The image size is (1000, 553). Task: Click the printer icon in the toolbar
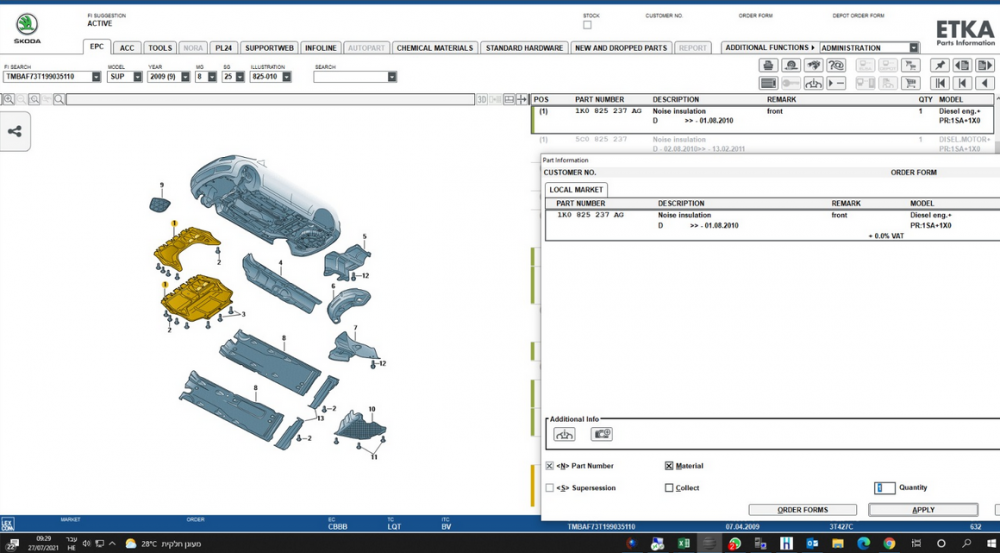768,65
